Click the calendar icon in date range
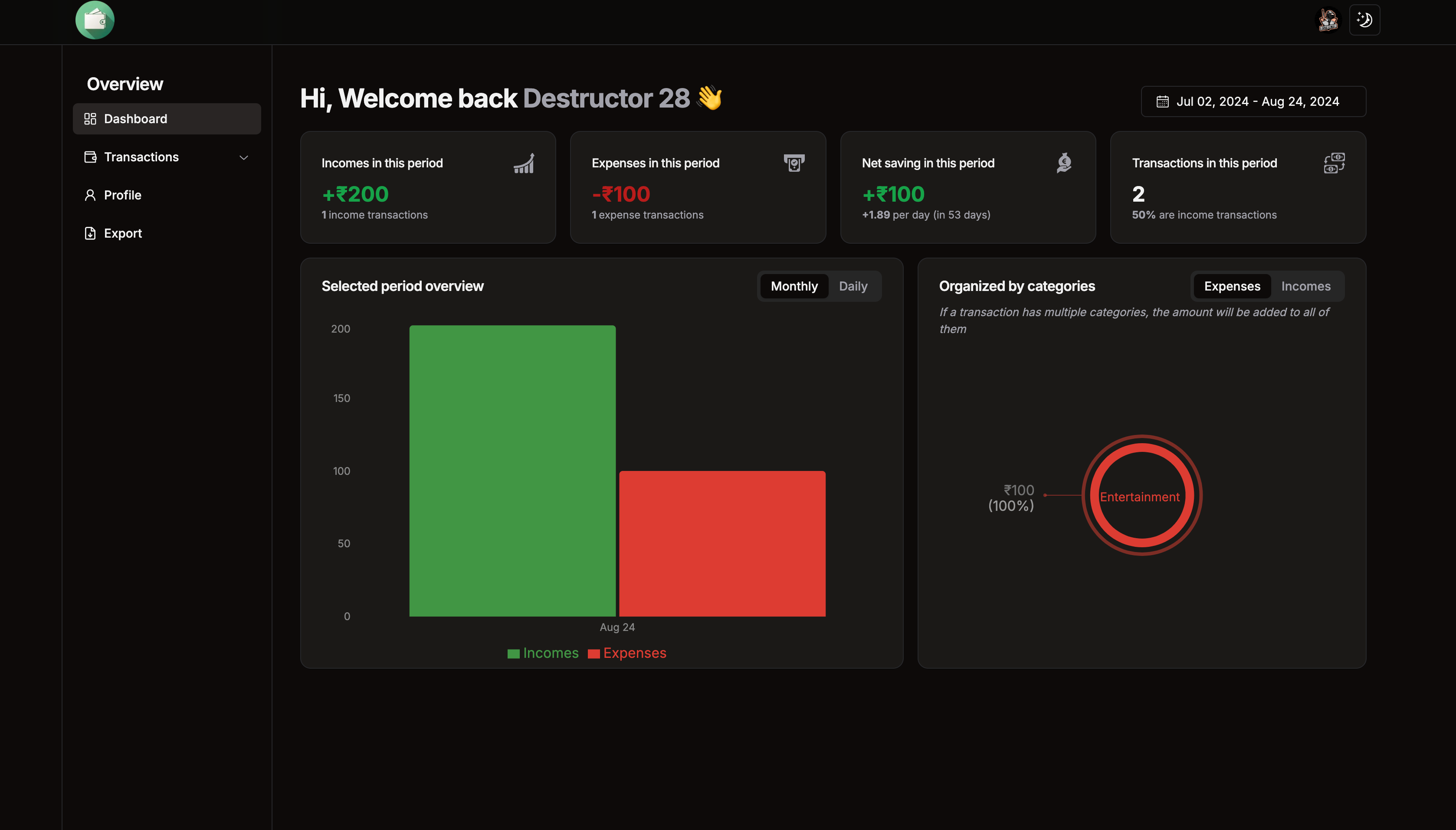 1162,102
